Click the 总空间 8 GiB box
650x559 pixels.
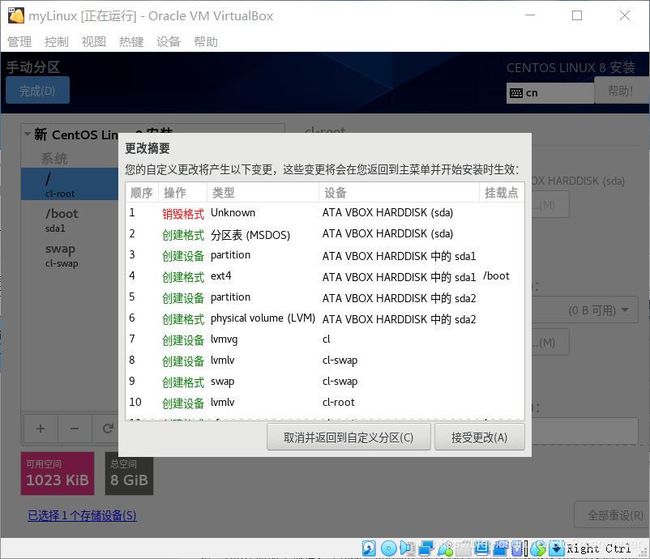coord(129,474)
